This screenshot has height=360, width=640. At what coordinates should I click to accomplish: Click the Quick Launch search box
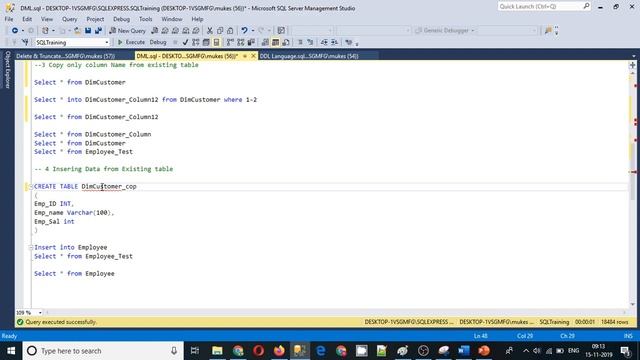click(544, 6)
